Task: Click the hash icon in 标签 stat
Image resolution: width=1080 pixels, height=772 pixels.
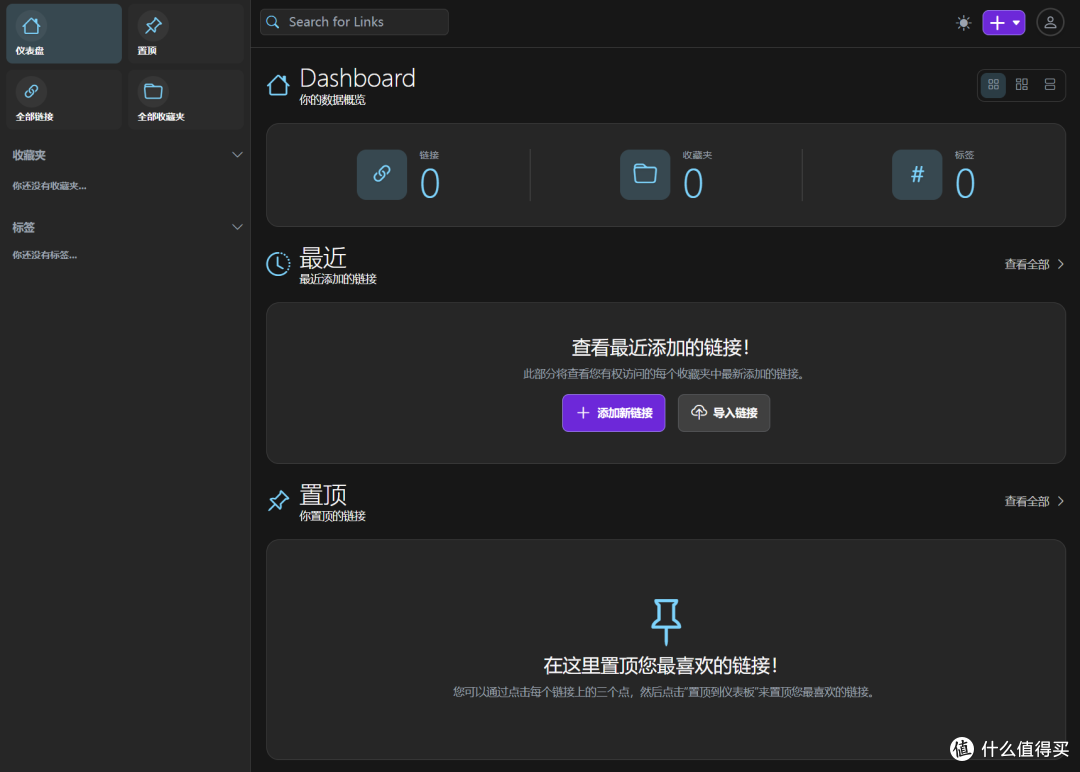Action: tap(917, 174)
